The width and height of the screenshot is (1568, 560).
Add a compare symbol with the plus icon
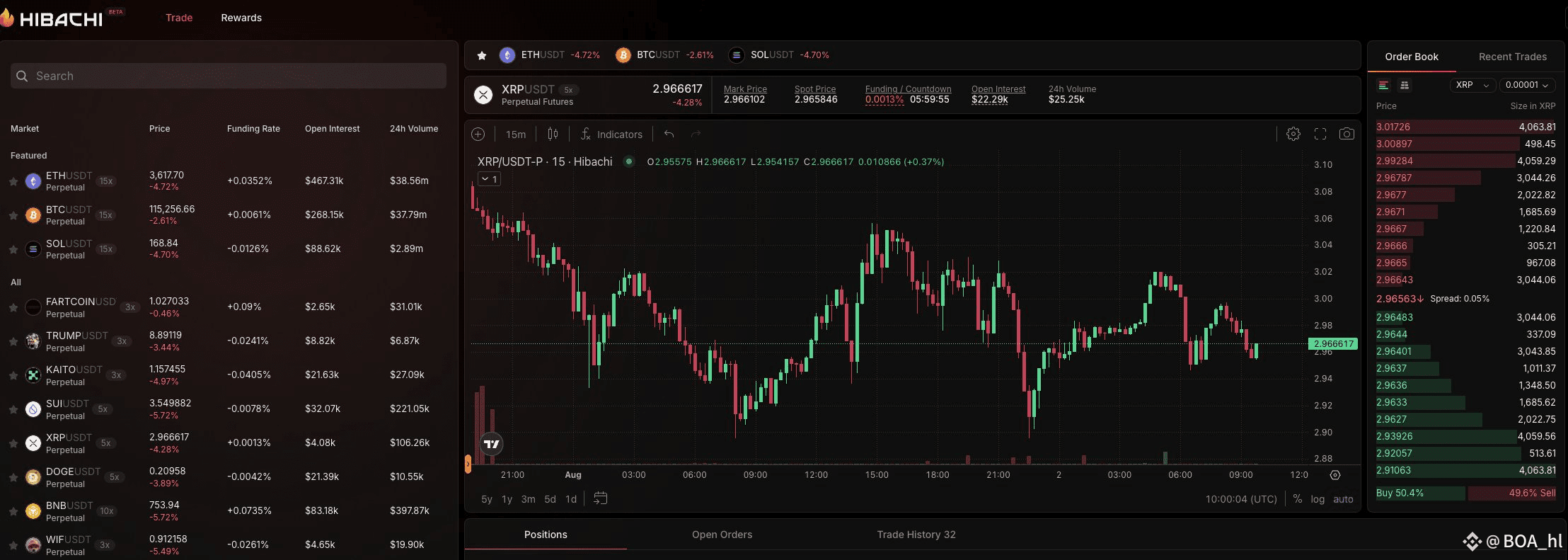pyautogui.click(x=478, y=134)
